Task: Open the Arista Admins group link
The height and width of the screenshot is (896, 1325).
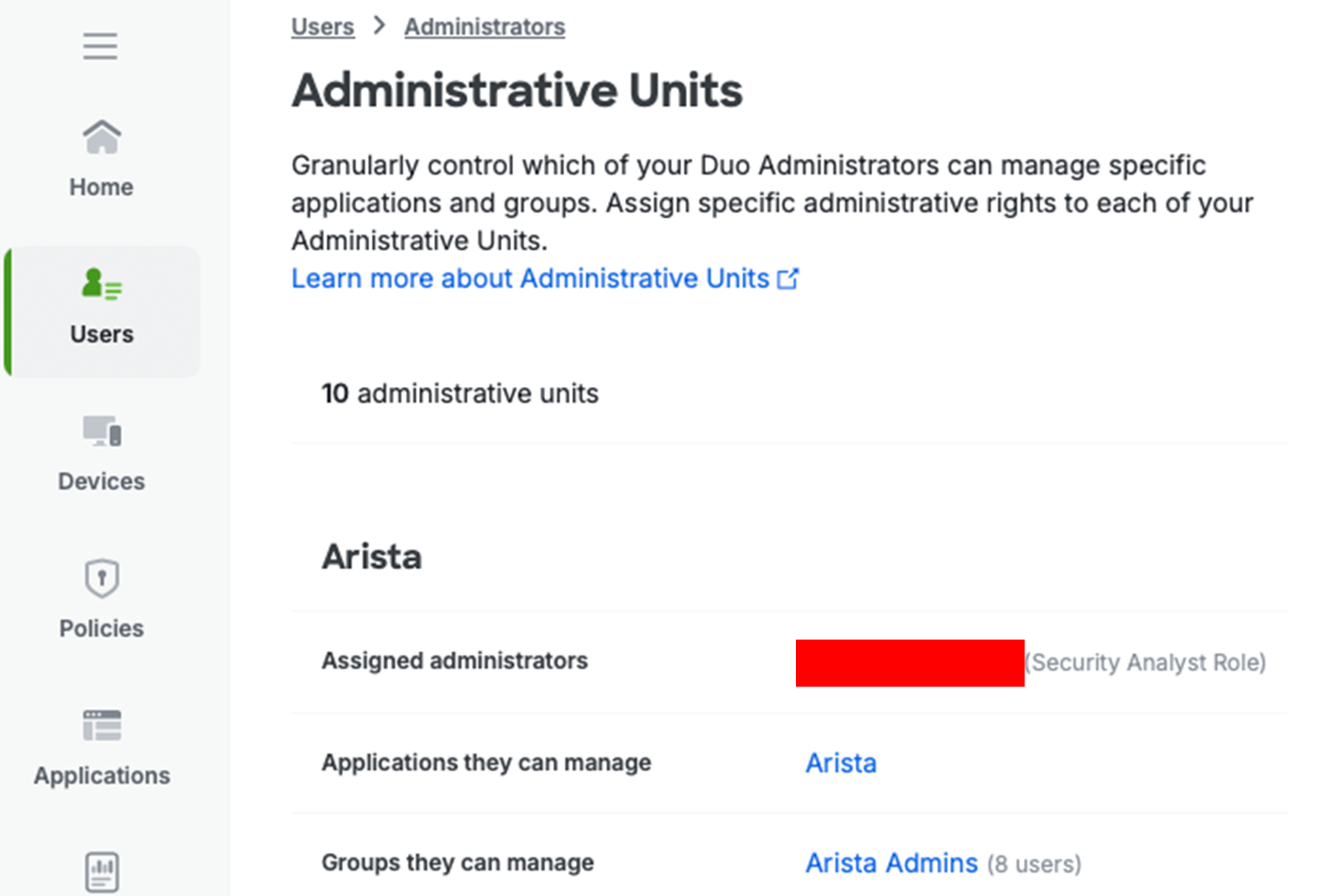Action: pos(891,862)
